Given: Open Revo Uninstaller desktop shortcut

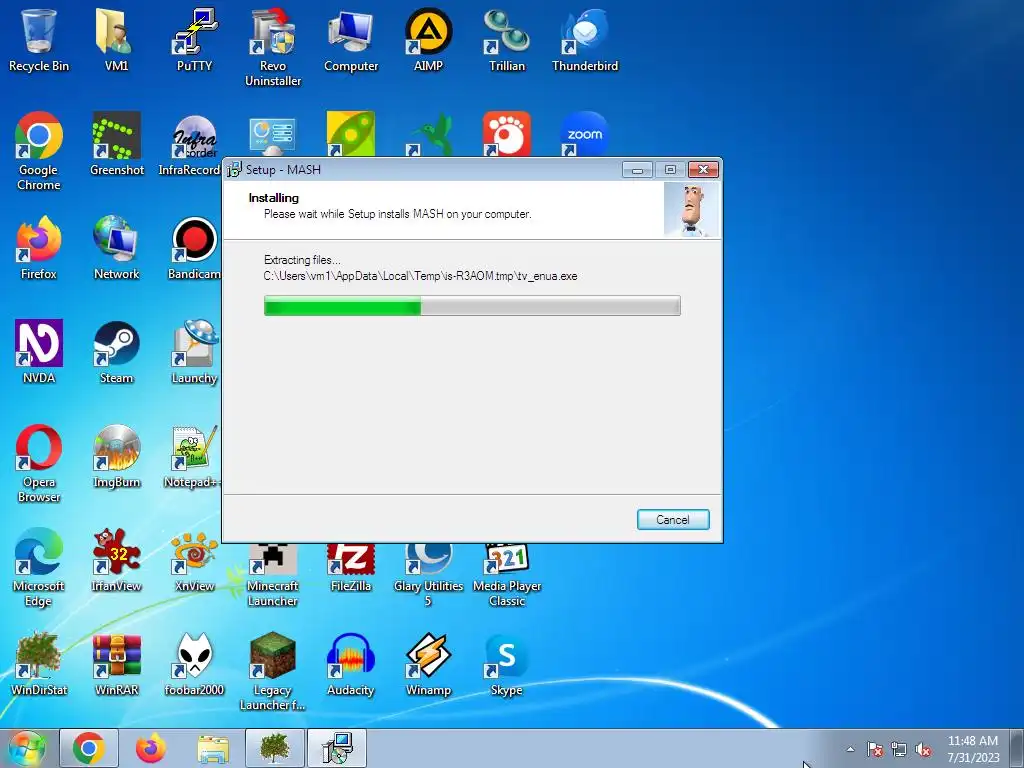Looking at the screenshot, I should [272, 47].
